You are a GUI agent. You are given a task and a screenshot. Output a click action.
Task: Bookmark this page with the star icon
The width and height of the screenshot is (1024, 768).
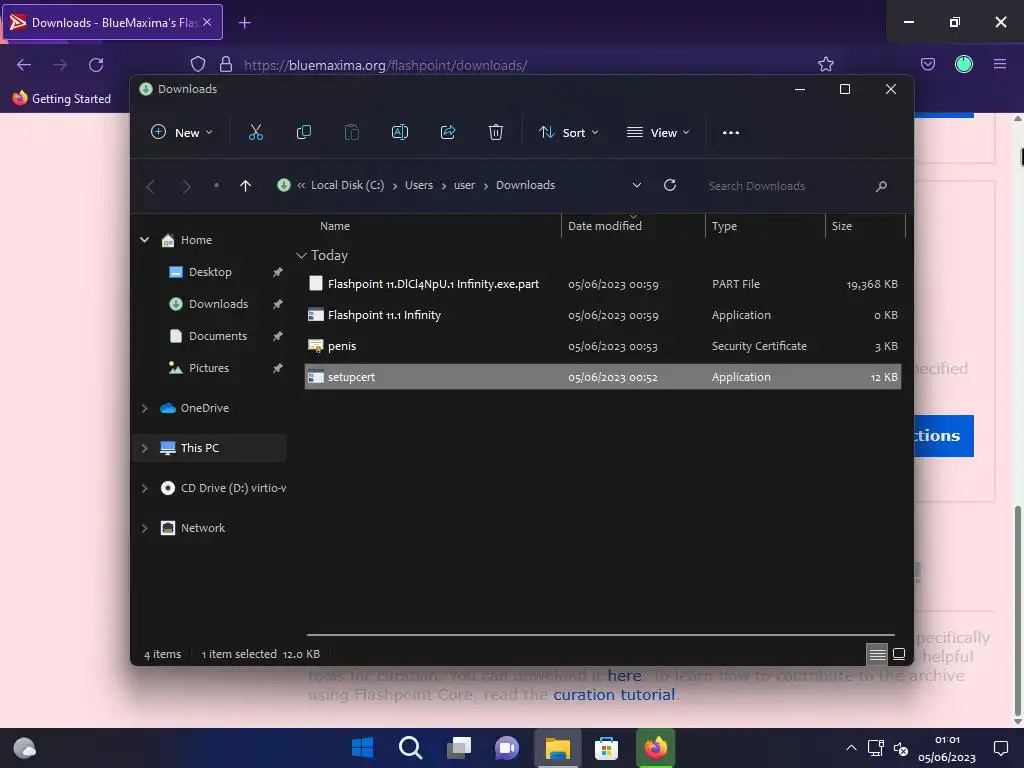(825, 64)
